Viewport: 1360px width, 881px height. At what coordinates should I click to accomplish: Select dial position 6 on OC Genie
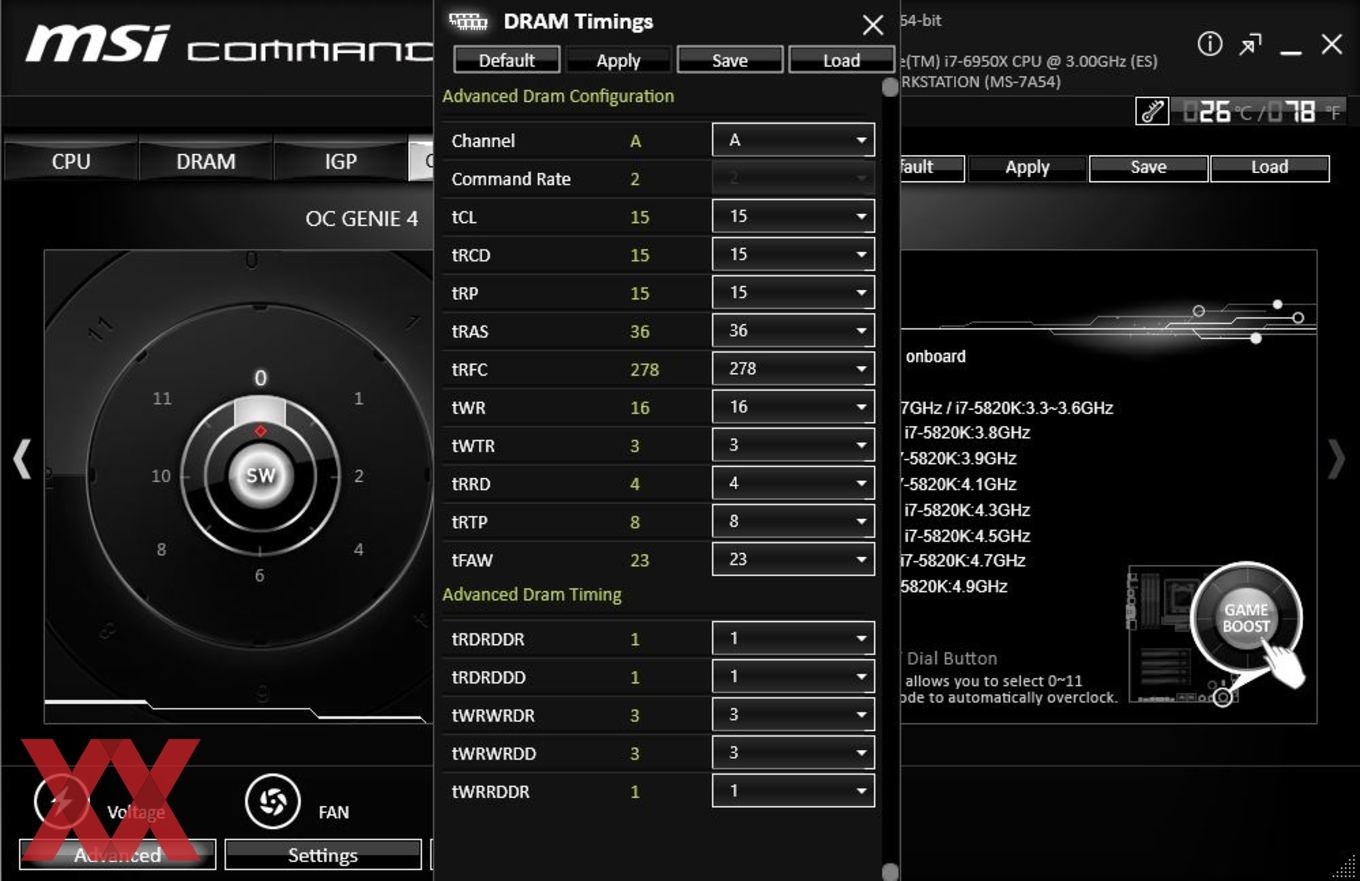[x=259, y=575]
